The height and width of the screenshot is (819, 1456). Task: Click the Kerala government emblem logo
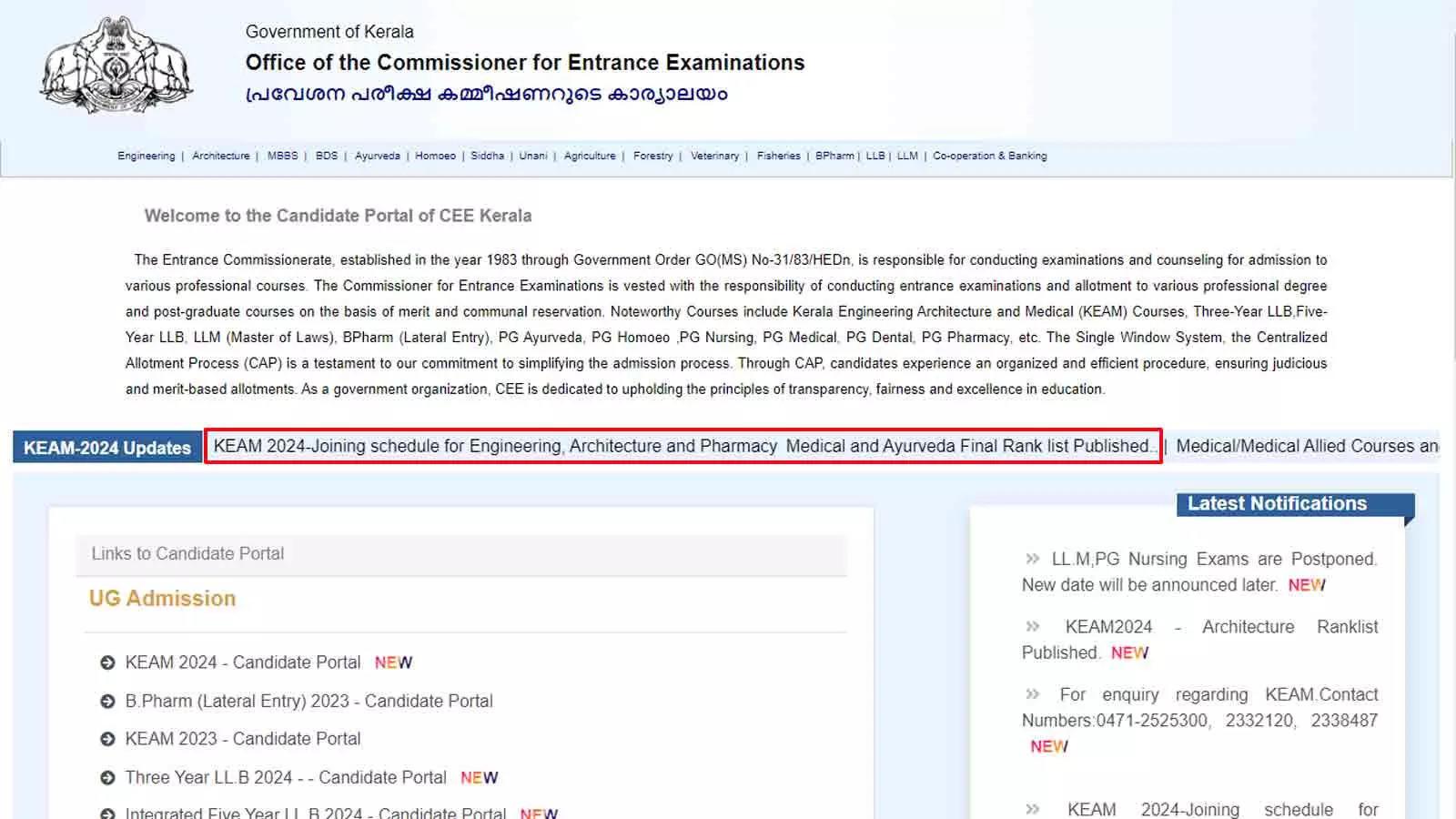point(116,66)
